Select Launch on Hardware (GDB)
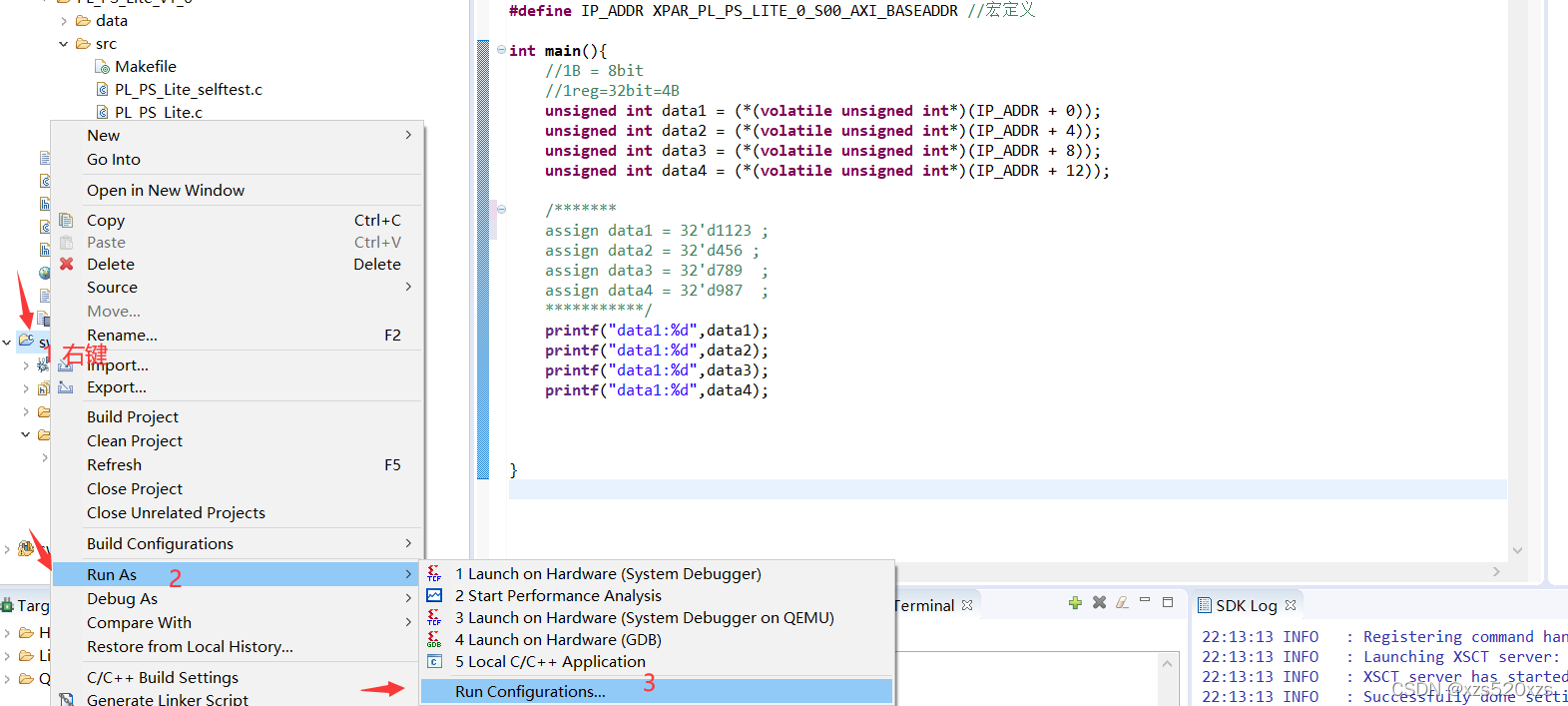The image size is (1568, 706). (x=657, y=639)
